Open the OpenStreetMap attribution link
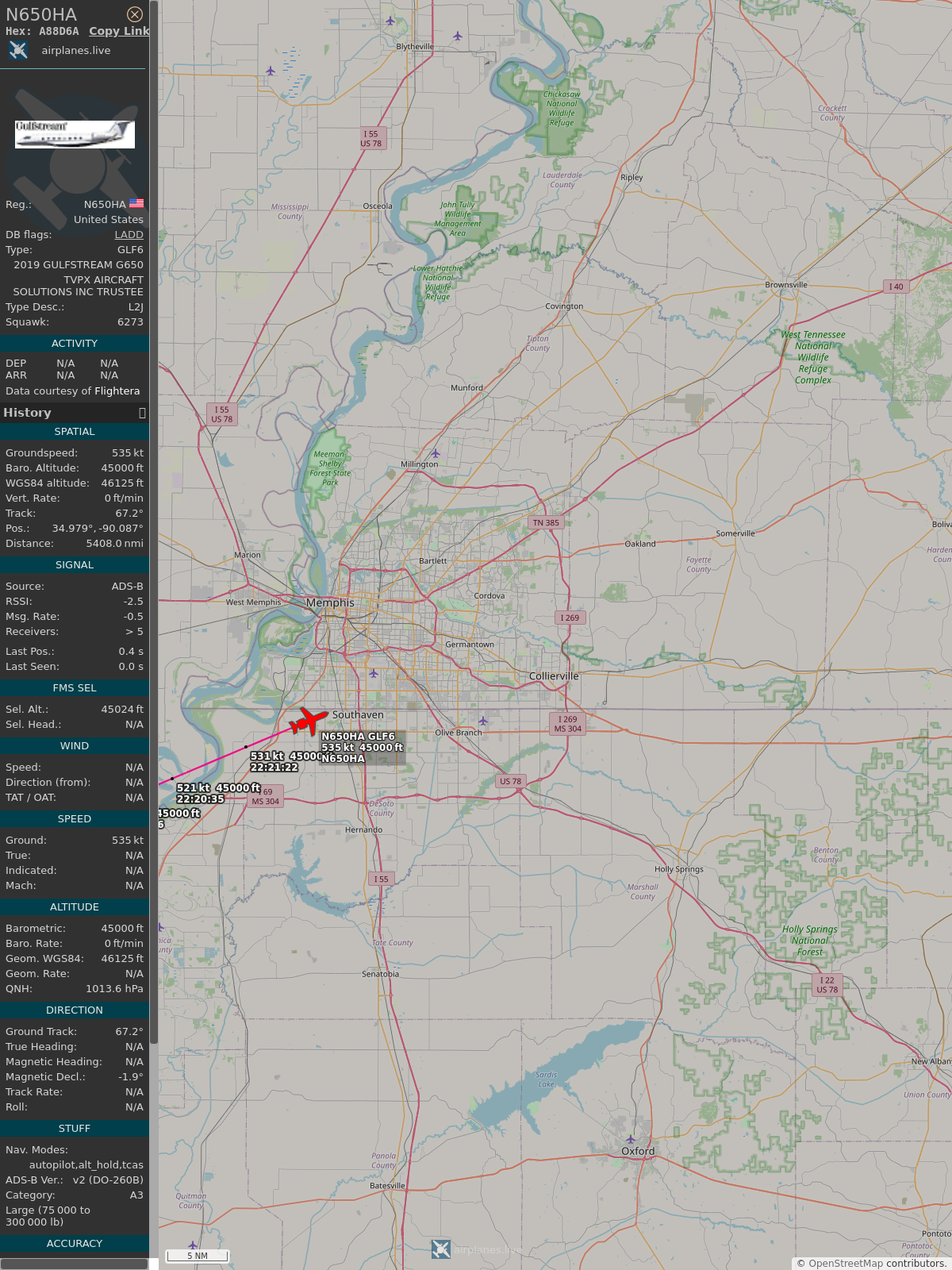Screen dimensions: 952x1270 (x=846, y=1263)
